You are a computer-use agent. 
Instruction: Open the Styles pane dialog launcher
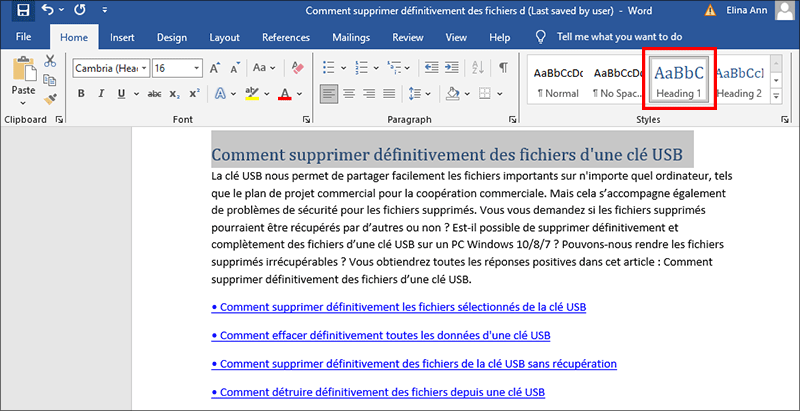click(x=784, y=120)
